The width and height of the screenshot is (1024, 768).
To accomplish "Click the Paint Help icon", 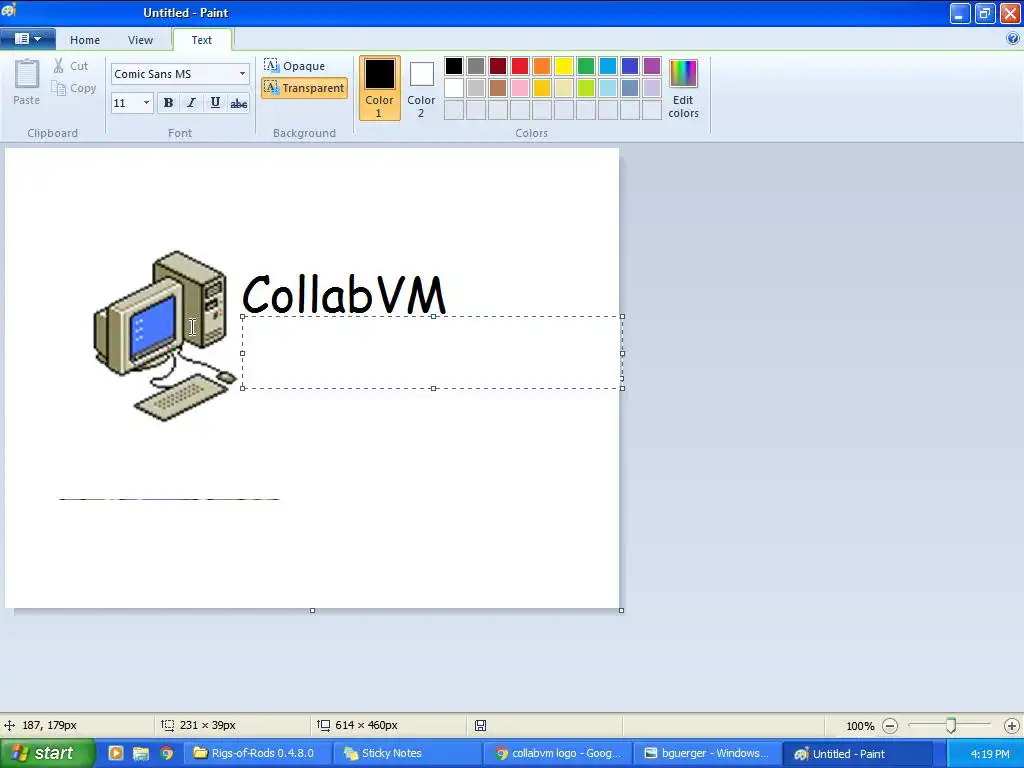I will coord(1013,39).
